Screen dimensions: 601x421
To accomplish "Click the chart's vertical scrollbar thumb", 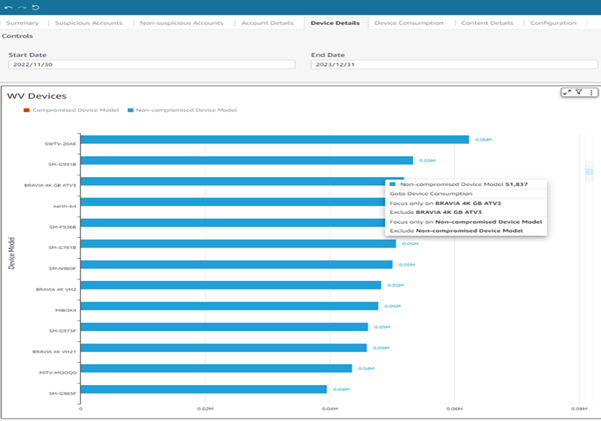I will (x=589, y=171).
